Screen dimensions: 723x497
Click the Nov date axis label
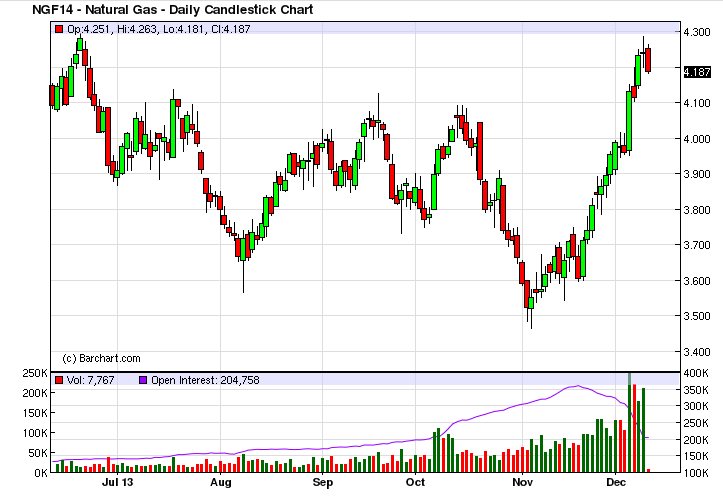tap(522, 482)
